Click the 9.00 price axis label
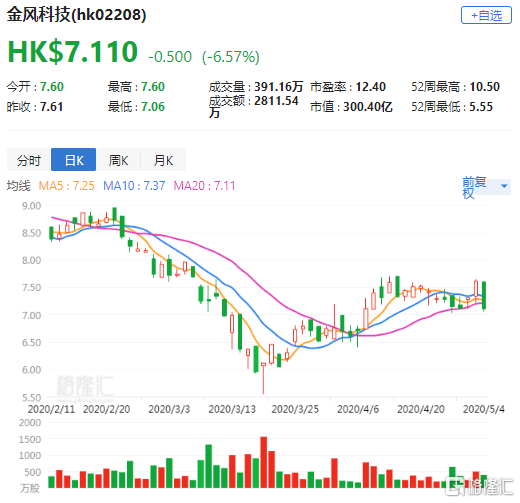Screen dimensions: 520x503 click(32, 206)
